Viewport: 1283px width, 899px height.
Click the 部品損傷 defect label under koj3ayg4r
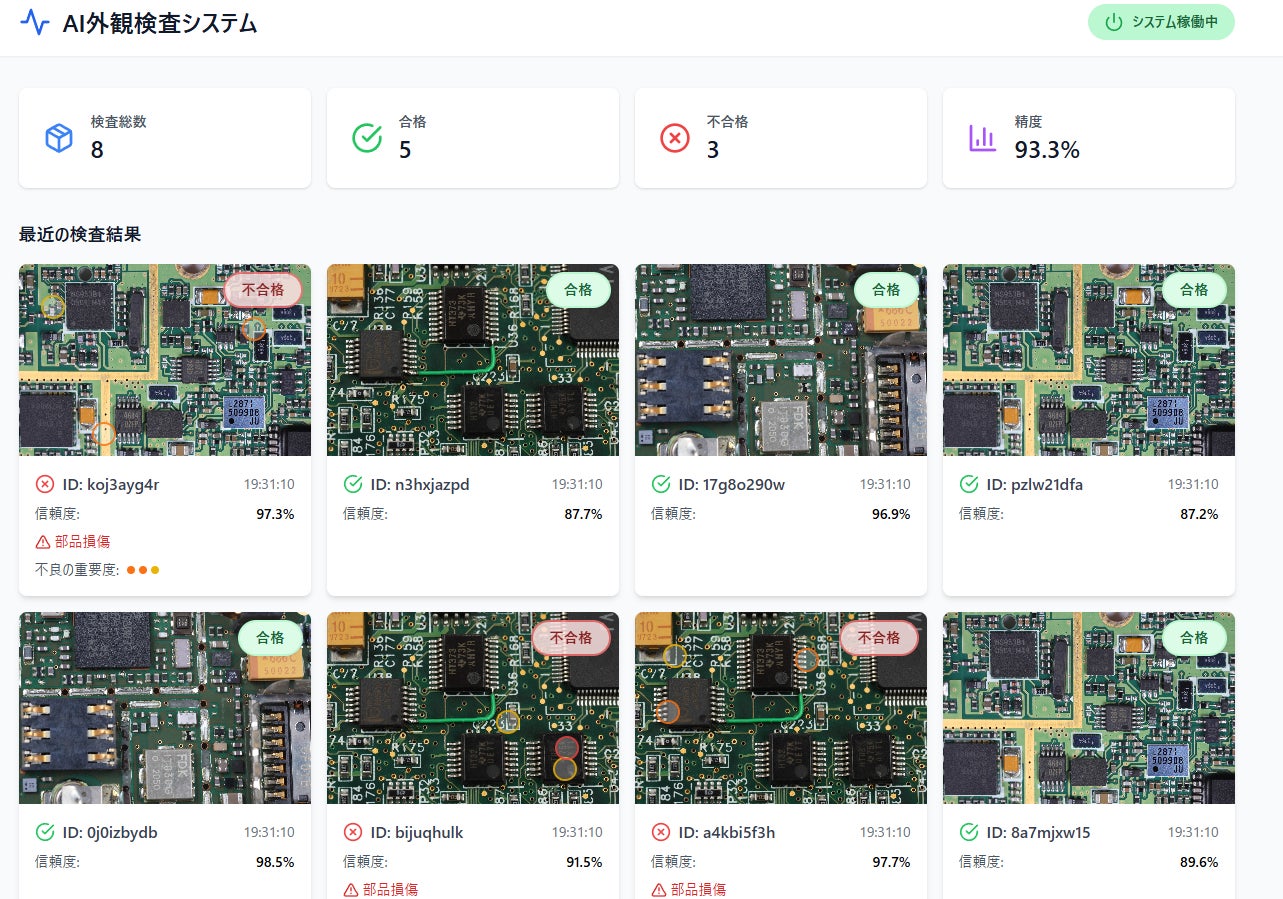(83, 542)
